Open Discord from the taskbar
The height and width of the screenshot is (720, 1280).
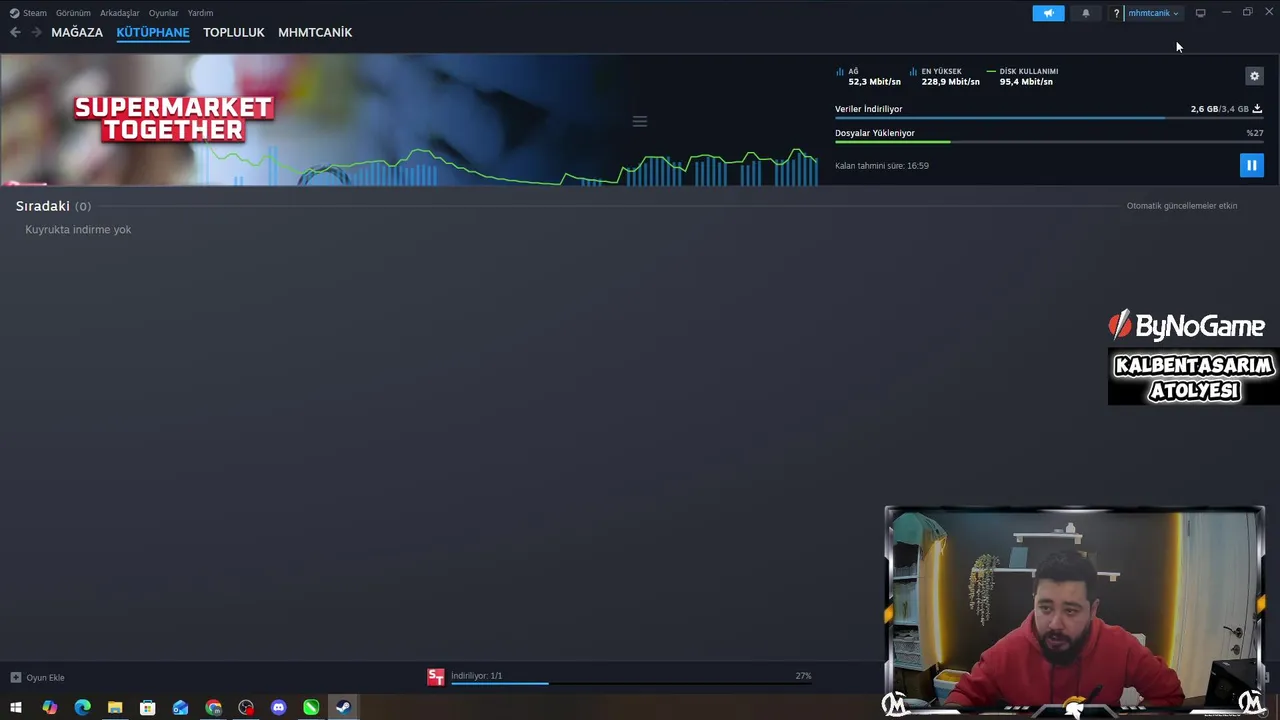click(278, 708)
